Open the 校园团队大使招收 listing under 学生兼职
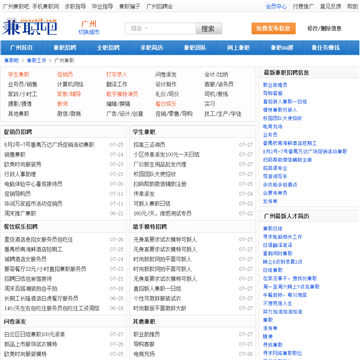Image resolution: width=360 pixels, height=360 pixels. pyautogui.click(x=155, y=174)
